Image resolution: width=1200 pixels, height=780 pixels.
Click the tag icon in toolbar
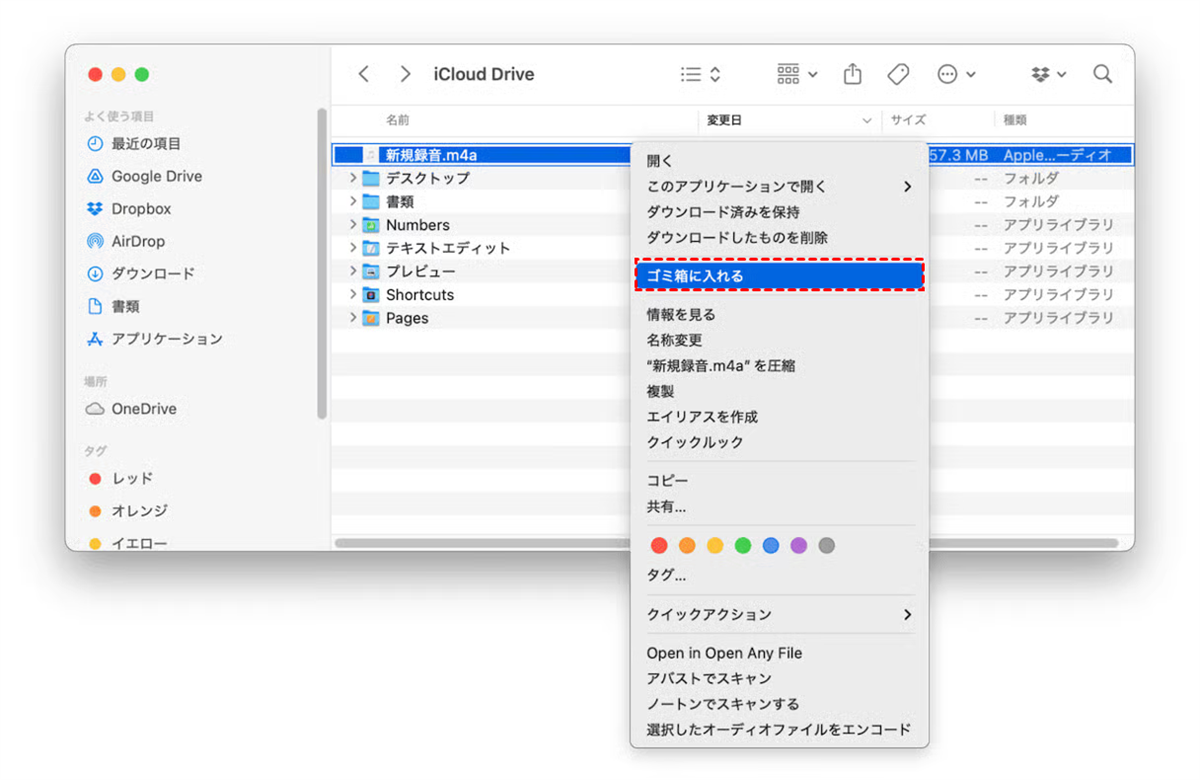point(898,74)
